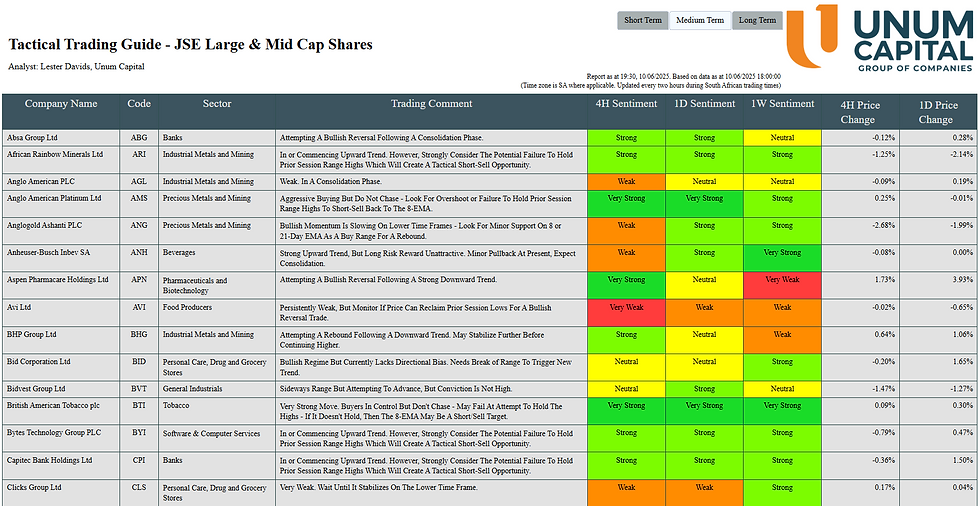Click Pharmaceuticals and Biotechnology sector cell

[217, 285]
